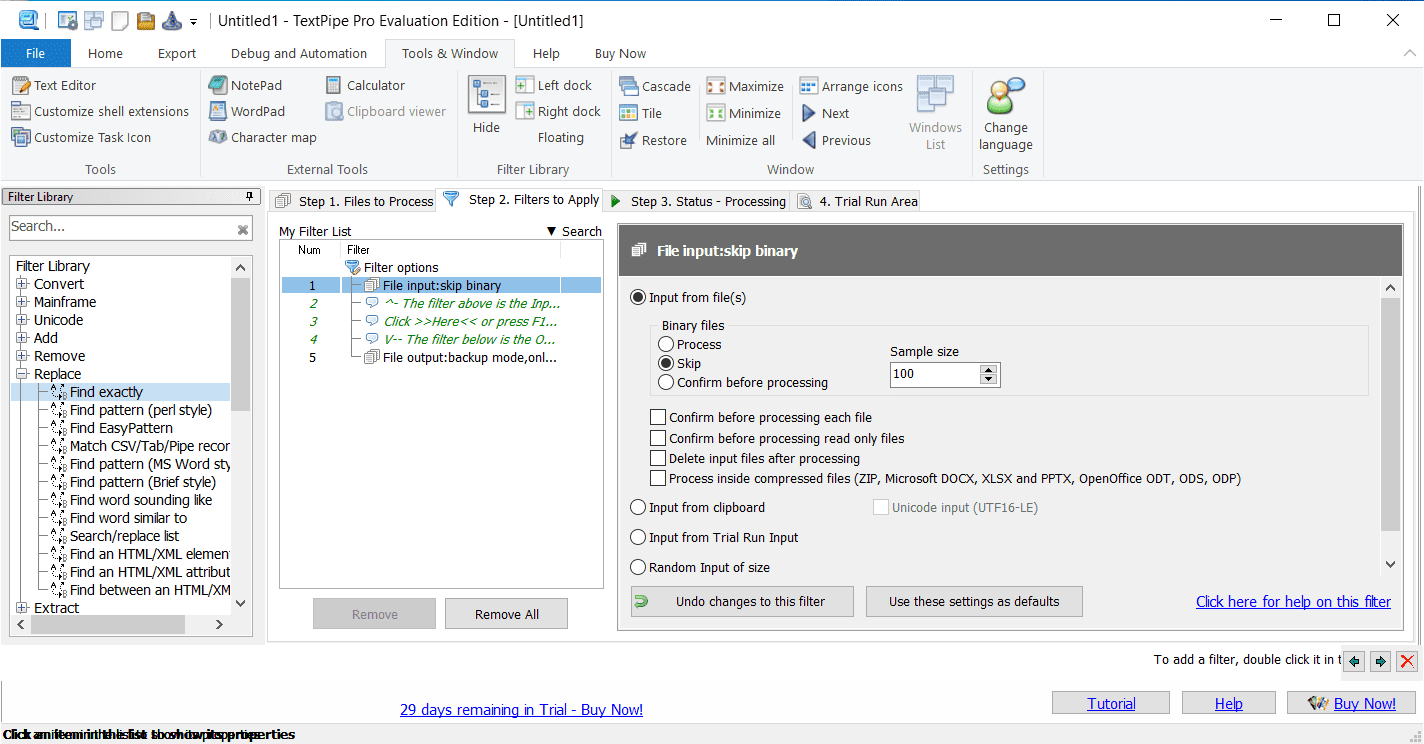
Task: Click the checklist-with-gear quick access icon
Action: [x=68, y=20]
